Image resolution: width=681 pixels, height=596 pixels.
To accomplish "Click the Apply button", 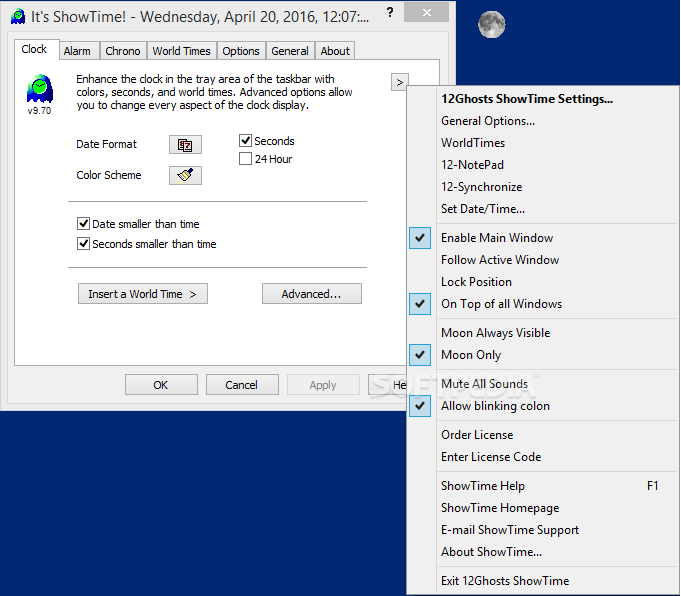I will (x=323, y=385).
